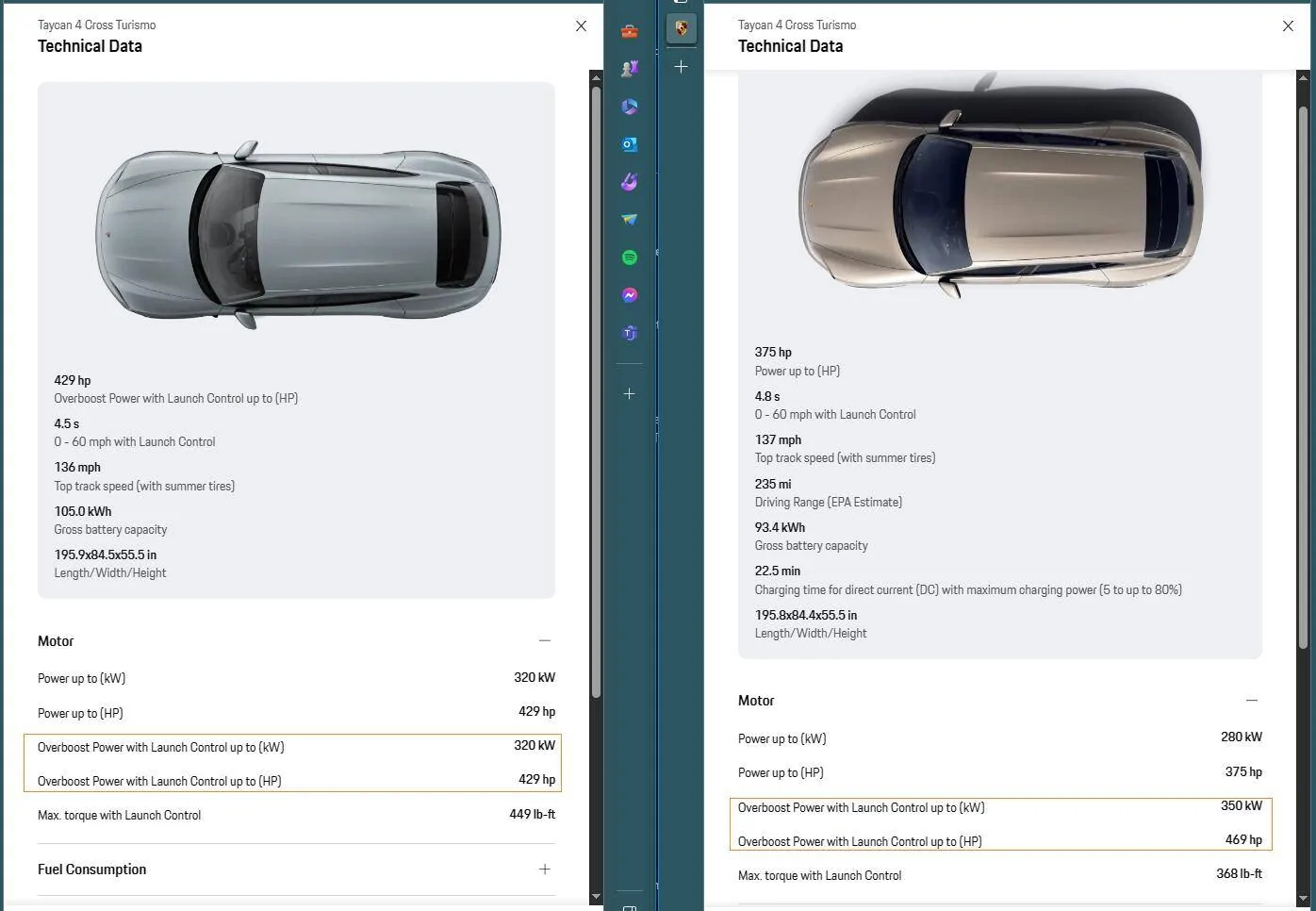Click the gray Taycan panel's vertical scrollbar
Screen dimensions: 1316x911
pos(596,391)
